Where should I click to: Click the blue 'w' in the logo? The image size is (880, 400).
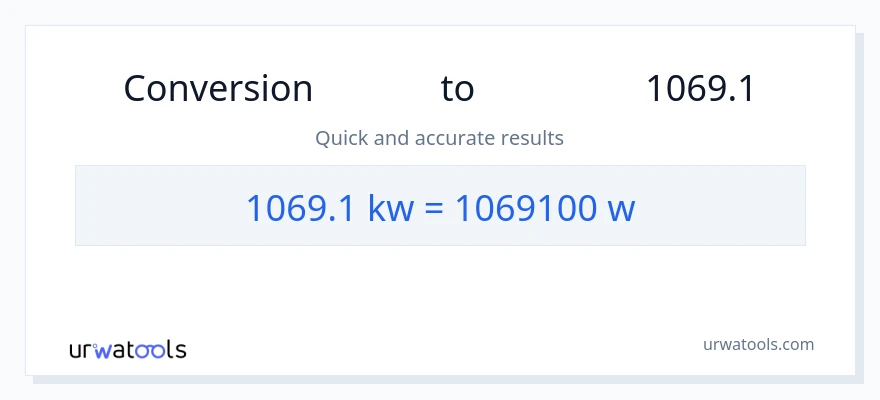pyautogui.click(x=104, y=350)
